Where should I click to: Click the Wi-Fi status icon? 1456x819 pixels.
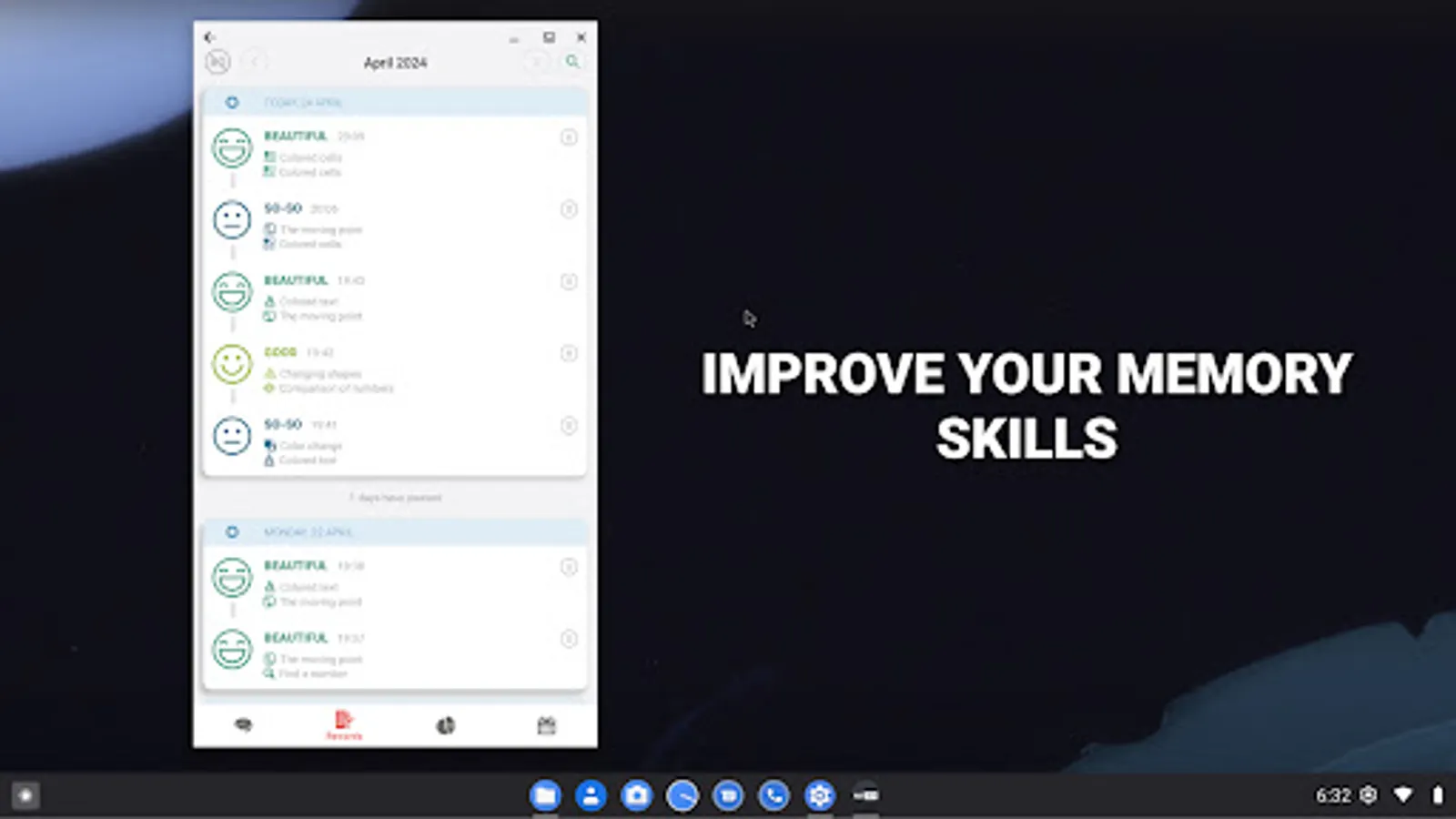(x=1403, y=795)
